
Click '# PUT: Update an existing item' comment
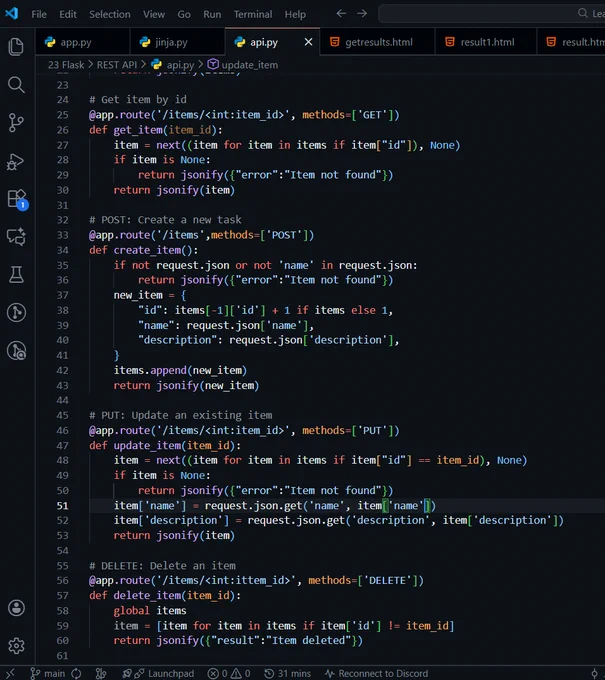(x=180, y=415)
